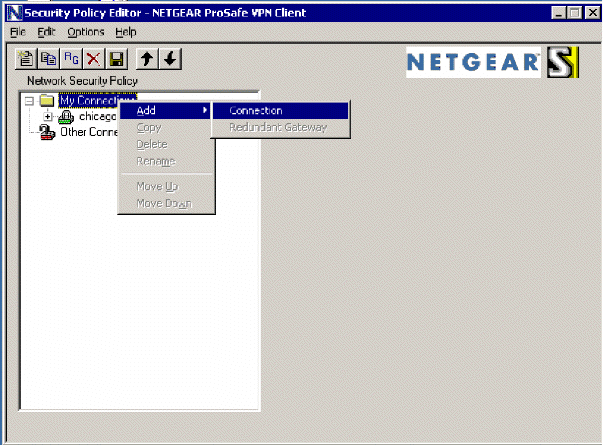Expand the chicago connection node
This screenshot has height=446, width=604.
pos(47,116)
